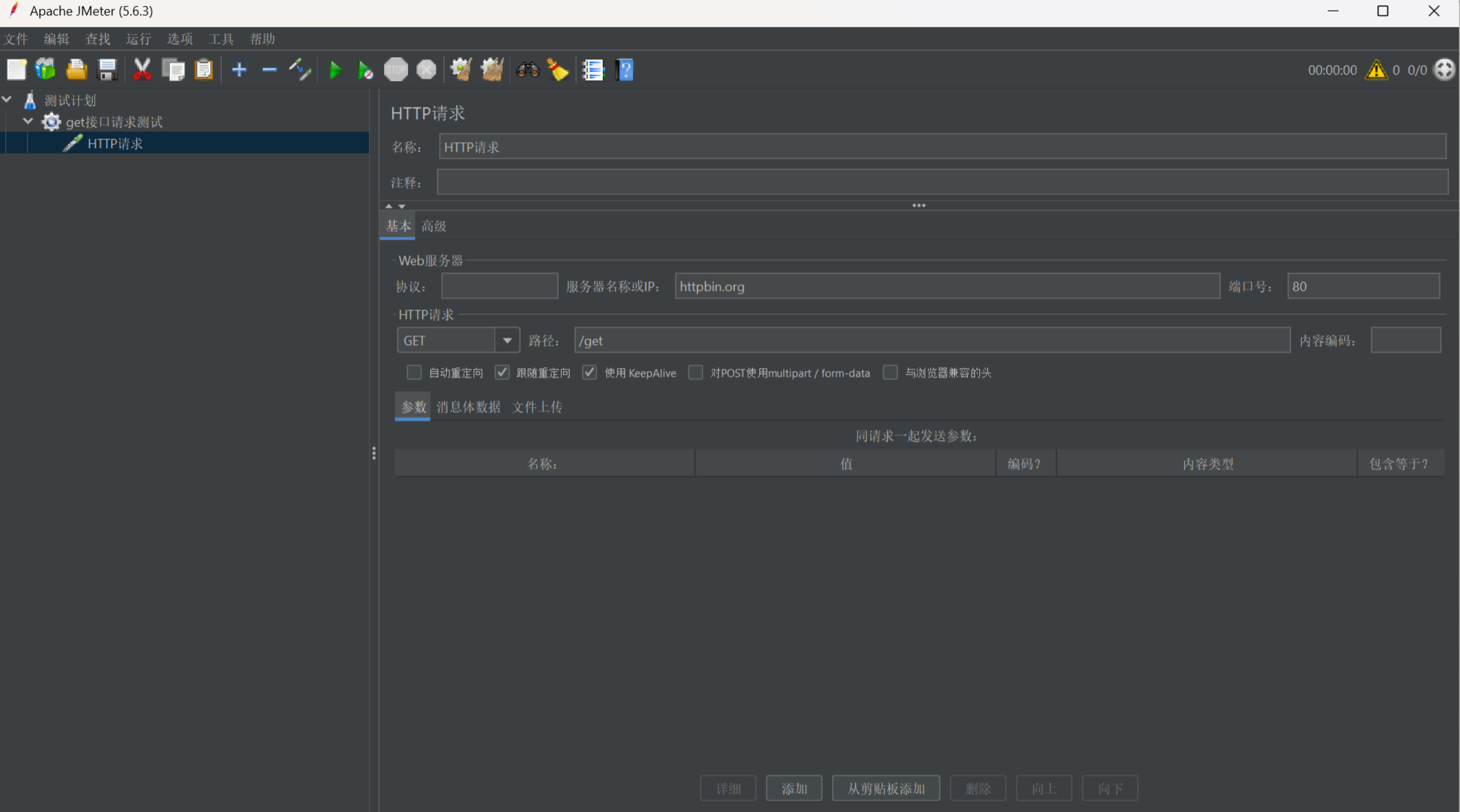
Task: Click the 添加 button
Action: pos(794,789)
